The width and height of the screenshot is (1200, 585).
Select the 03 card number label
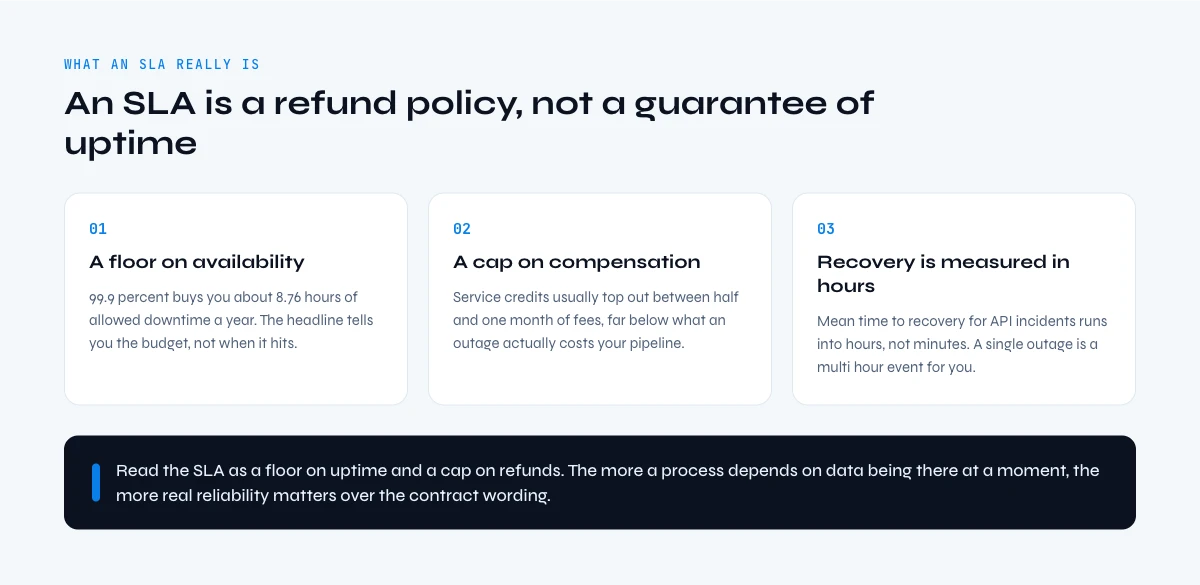click(x=826, y=229)
